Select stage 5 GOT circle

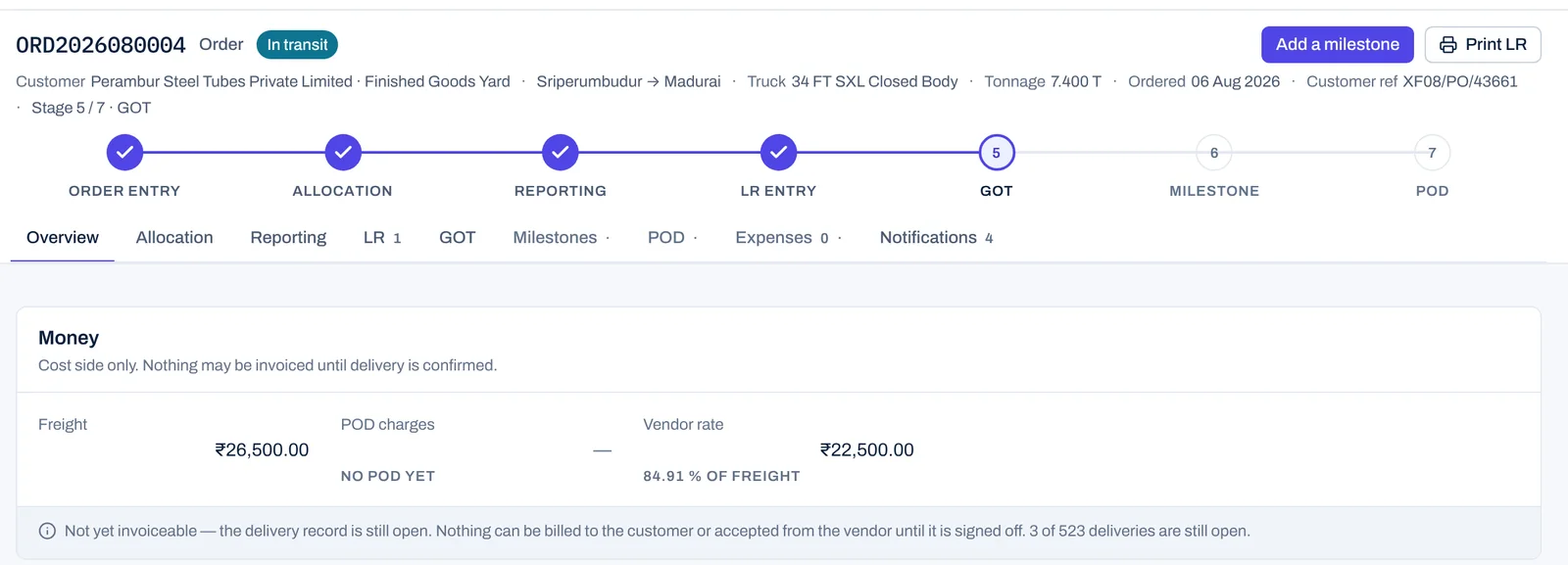tap(997, 153)
